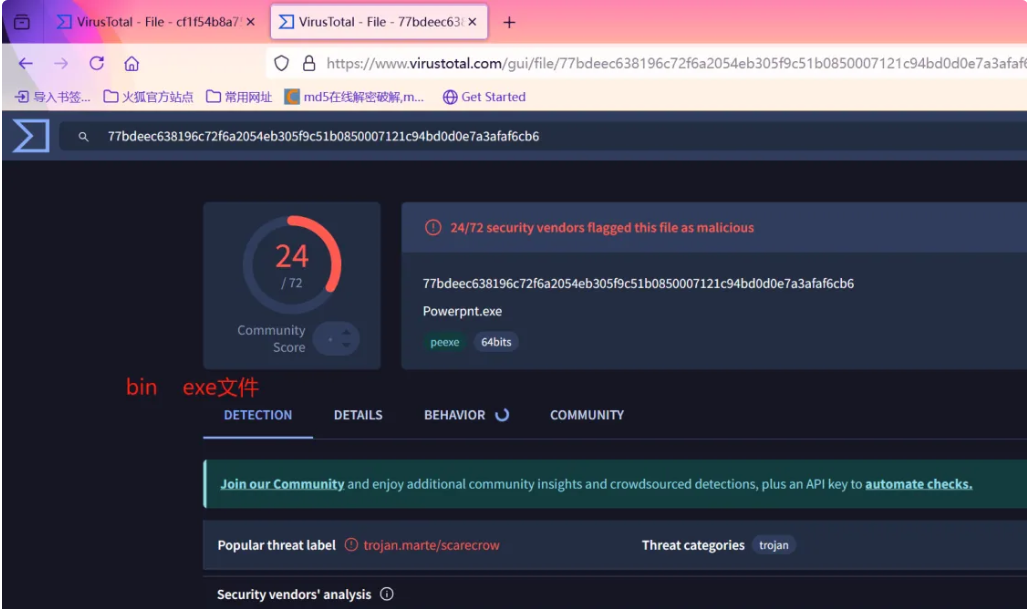Image resolution: width=1027 pixels, height=609 pixels.
Task: Select the file hash below the alert
Action: 638,284
